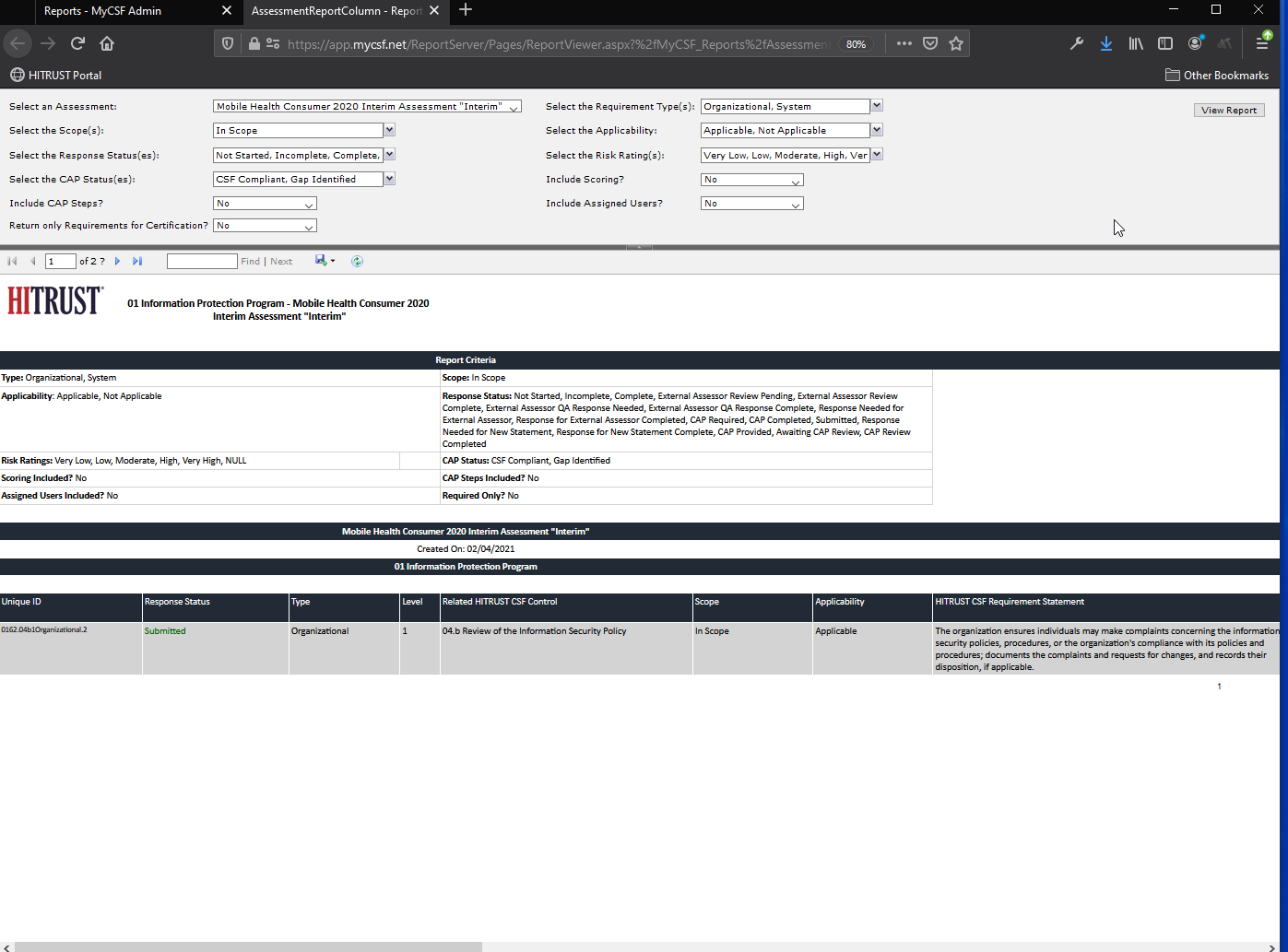1288x952 pixels.
Task: View site security padlock info
Action: tap(254, 43)
